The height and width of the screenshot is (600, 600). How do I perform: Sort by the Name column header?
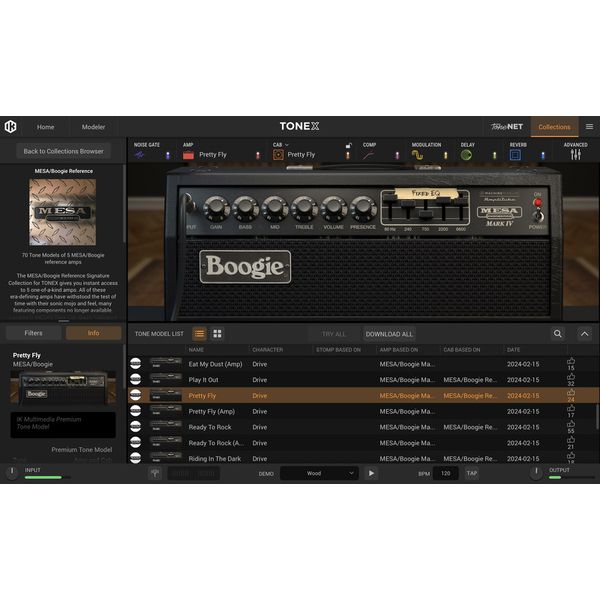196,350
